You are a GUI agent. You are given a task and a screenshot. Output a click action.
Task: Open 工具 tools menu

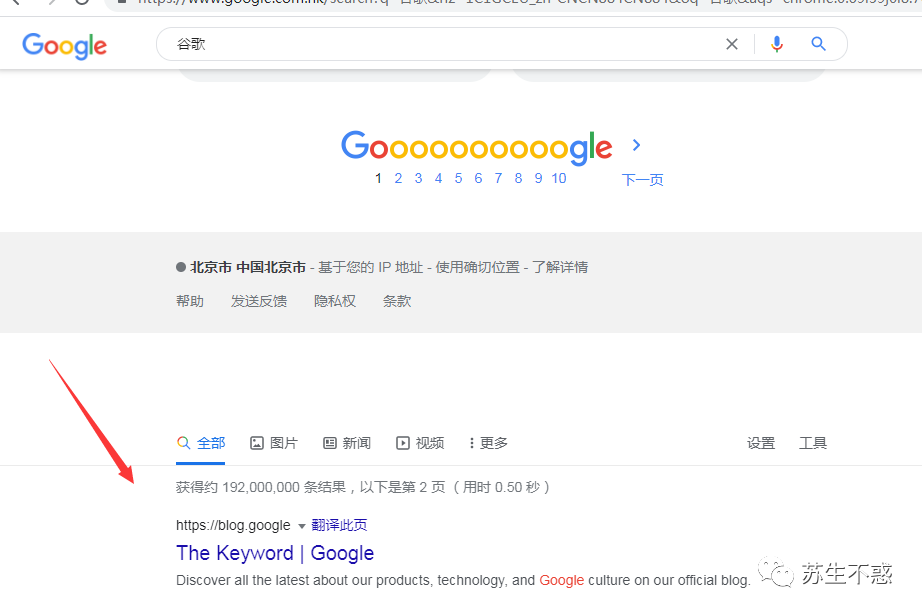tap(813, 443)
